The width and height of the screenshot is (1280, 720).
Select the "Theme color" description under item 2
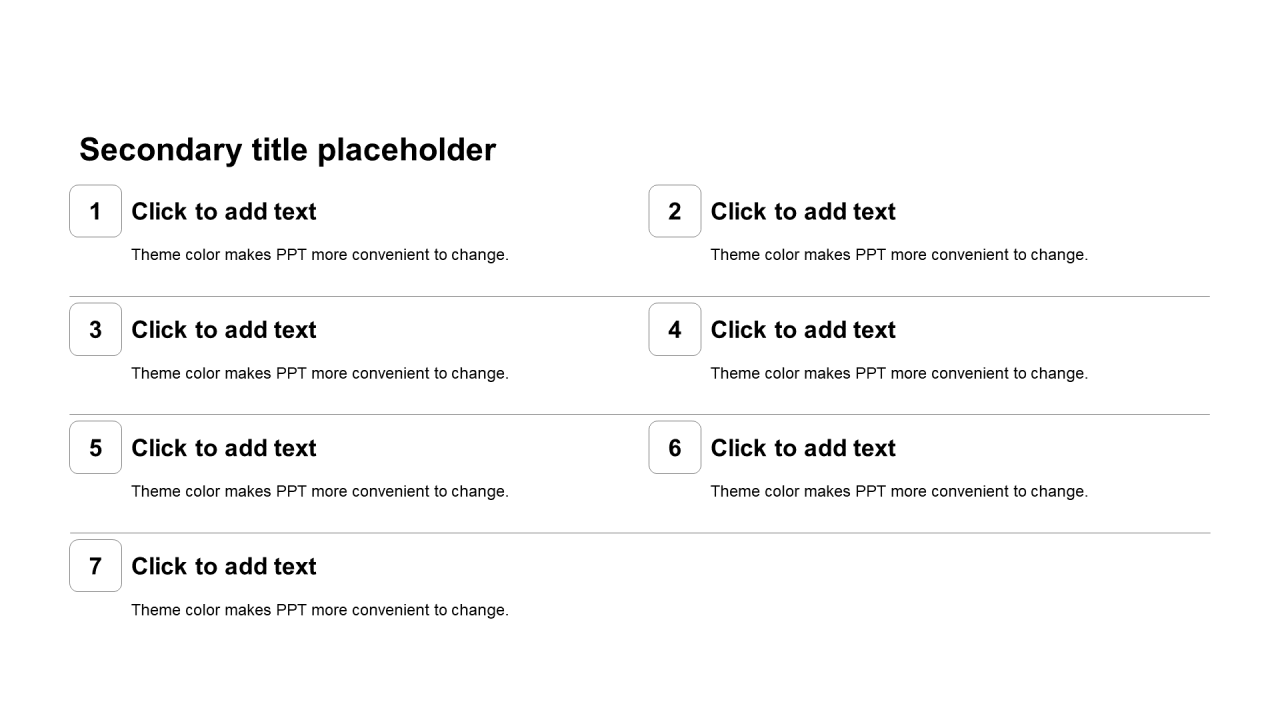coord(899,255)
